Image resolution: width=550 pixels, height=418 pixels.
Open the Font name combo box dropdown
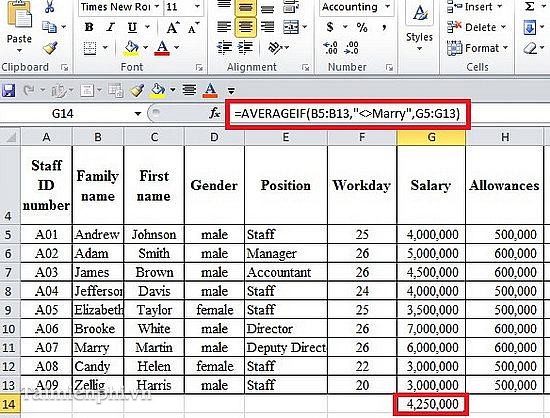157,7
